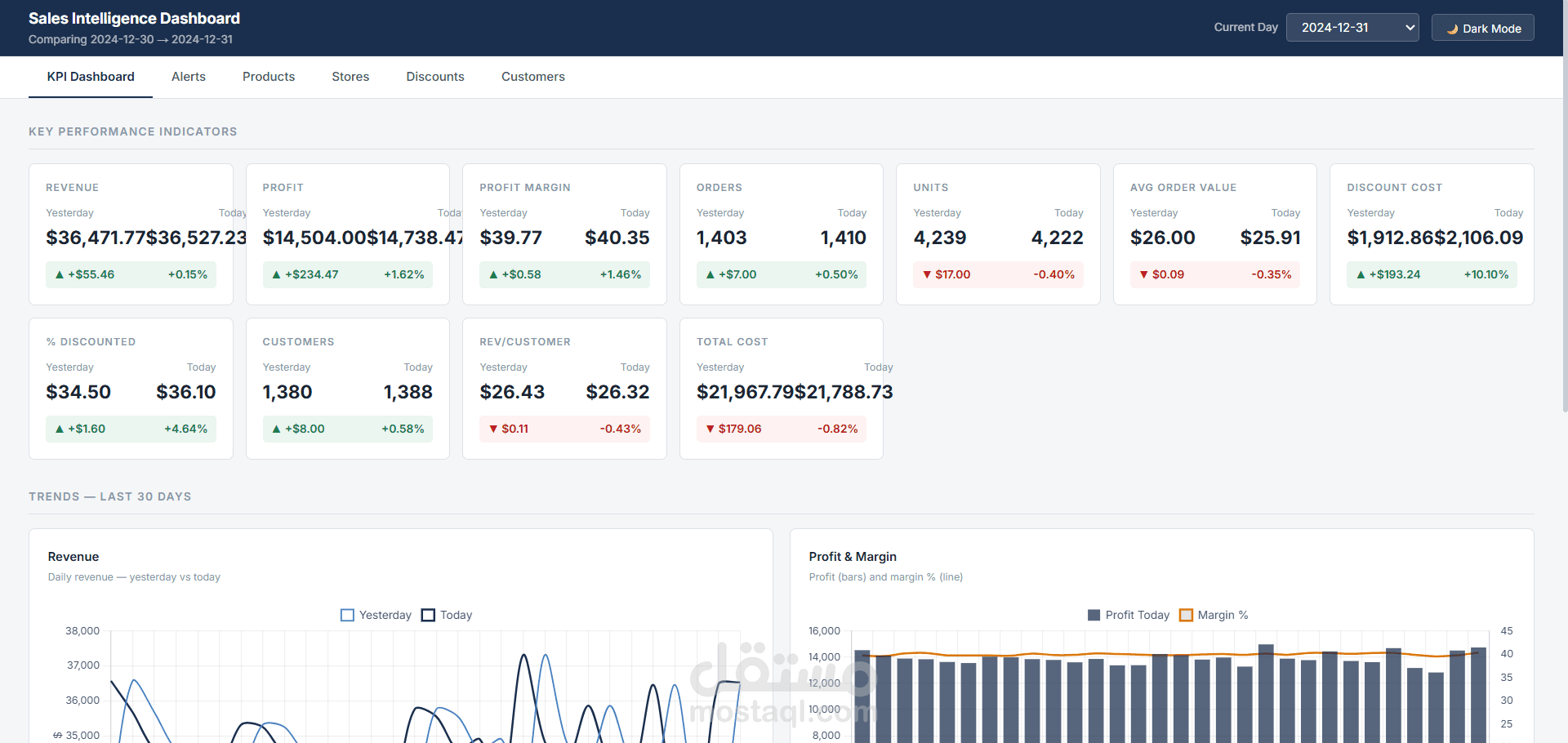Image resolution: width=1568 pixels, height=743 pixels.
Task: Click the moon icon in Dark Mode button
Action: click(x=1453, y=29)
